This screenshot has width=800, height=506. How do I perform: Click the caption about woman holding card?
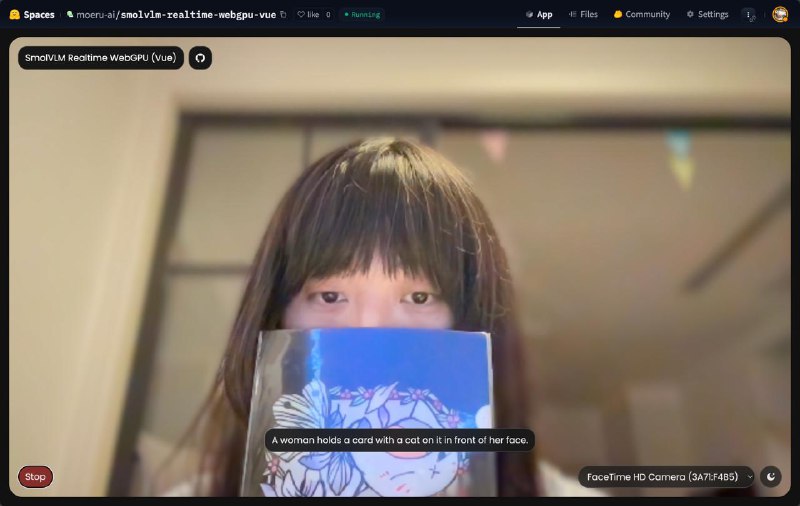399,440
